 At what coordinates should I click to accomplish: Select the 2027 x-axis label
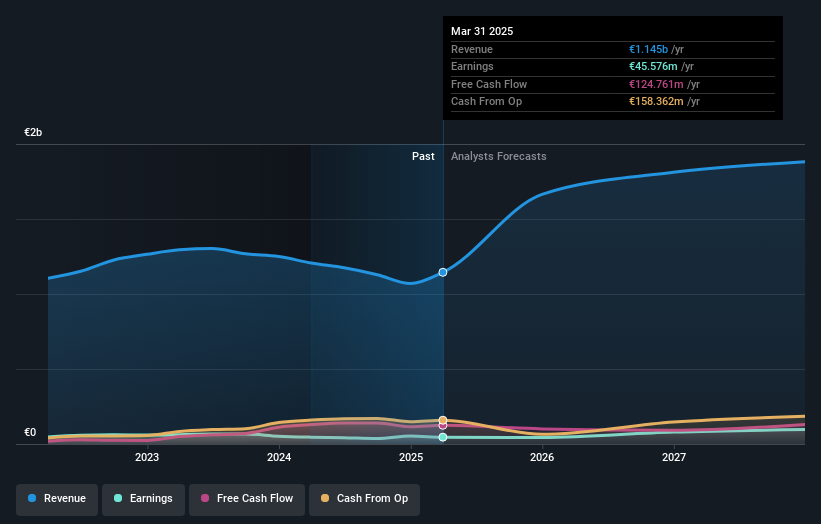[673, 457]
